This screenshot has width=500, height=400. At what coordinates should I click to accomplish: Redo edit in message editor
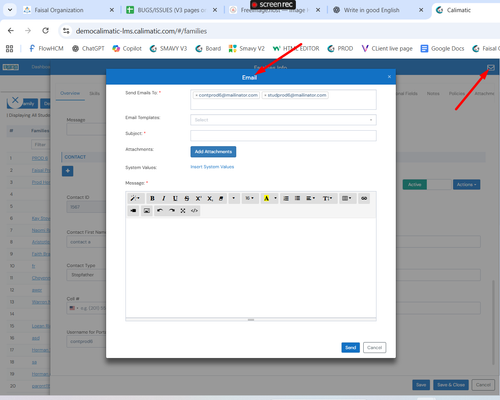point(172,211)
